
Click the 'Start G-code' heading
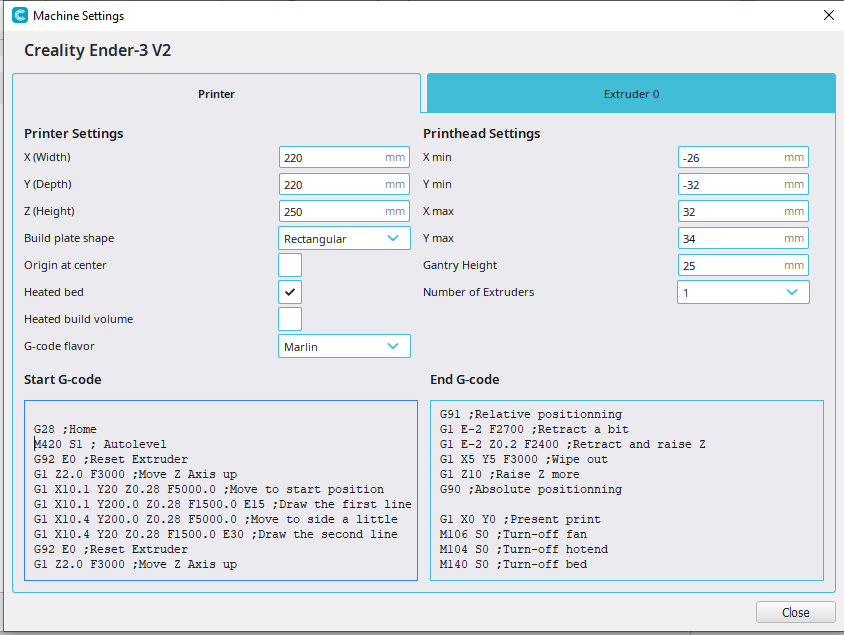point(62,379)
